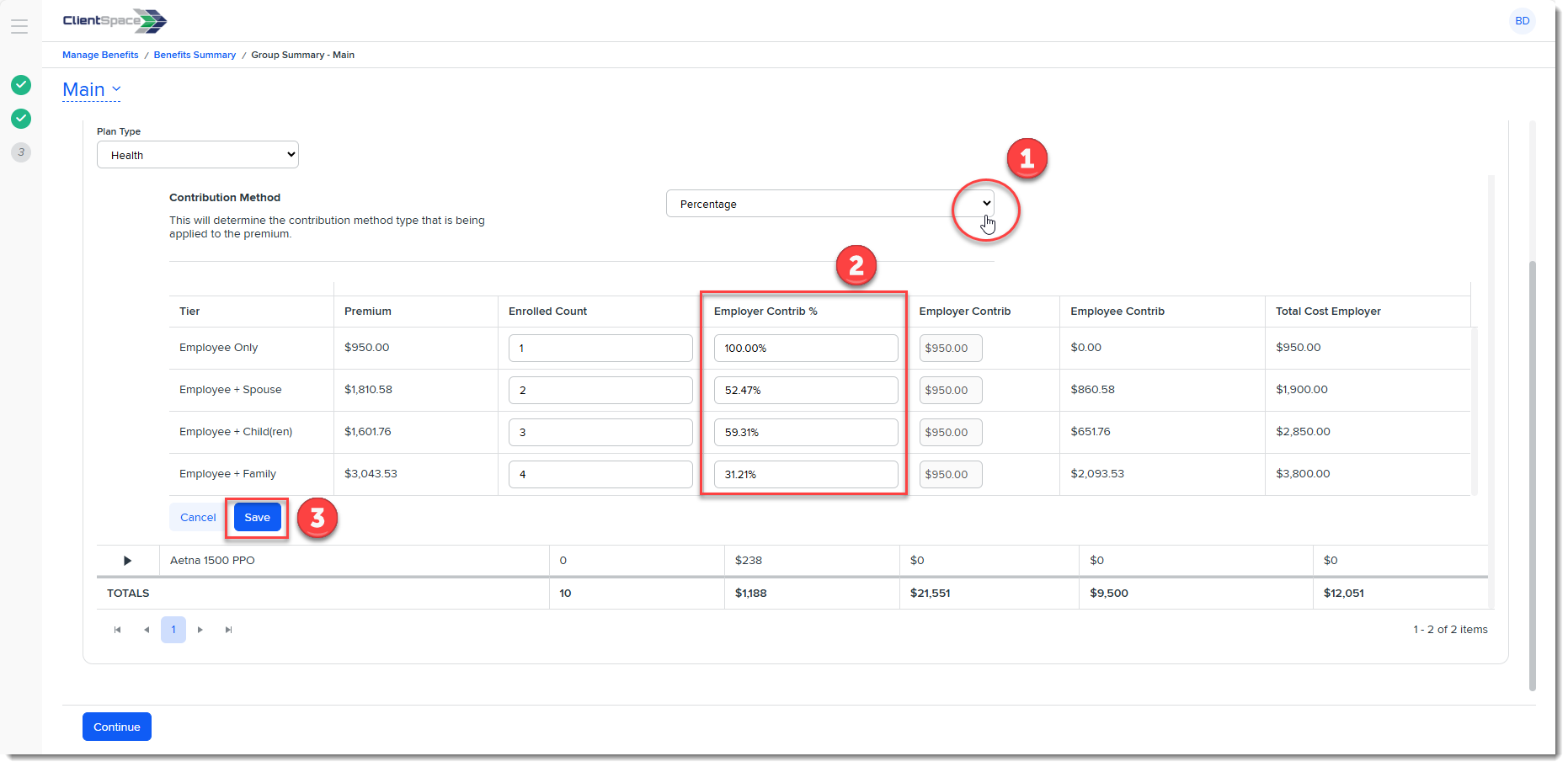Open the Plan Type dropdown

coord(198,155)
